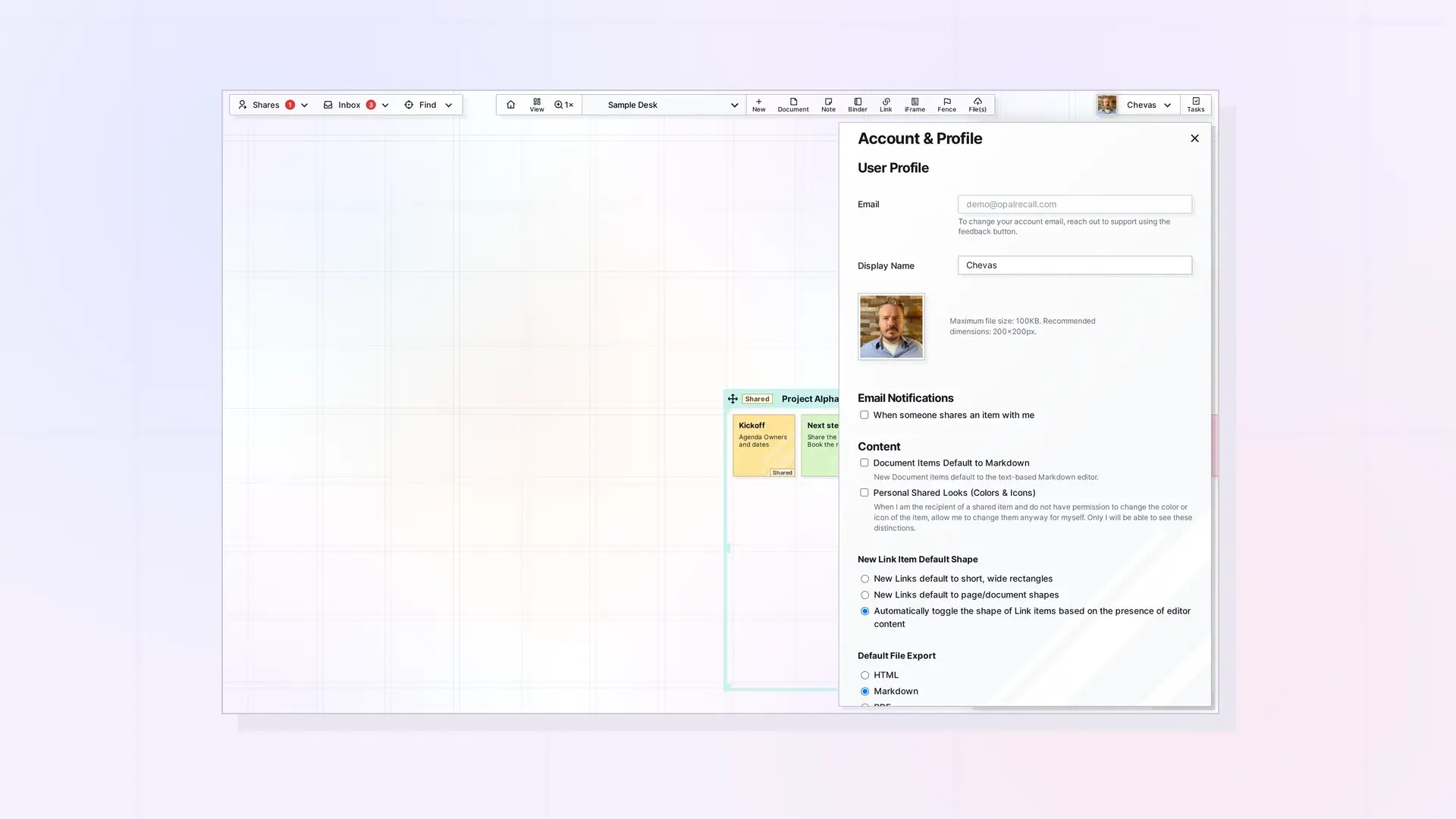Click the Shared tag on Project Alpha
This screenshot has width=1456, height=819.
click(x=757, y=399)
